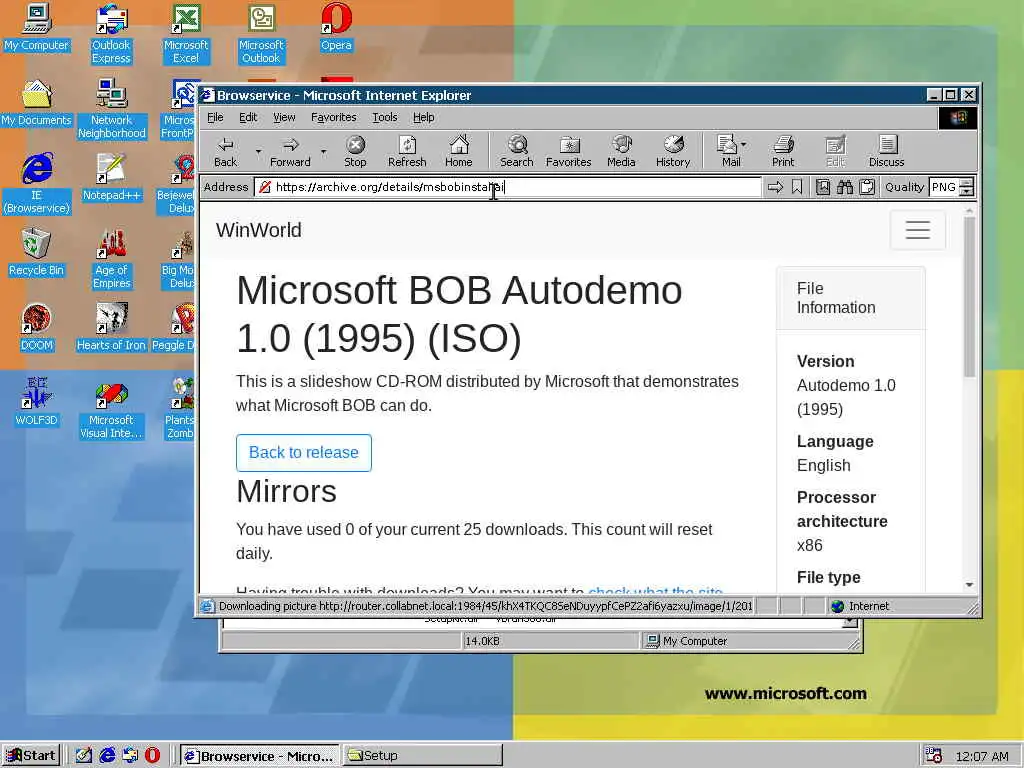
Task: Open the Favorites pane
Action: [568, 152]
